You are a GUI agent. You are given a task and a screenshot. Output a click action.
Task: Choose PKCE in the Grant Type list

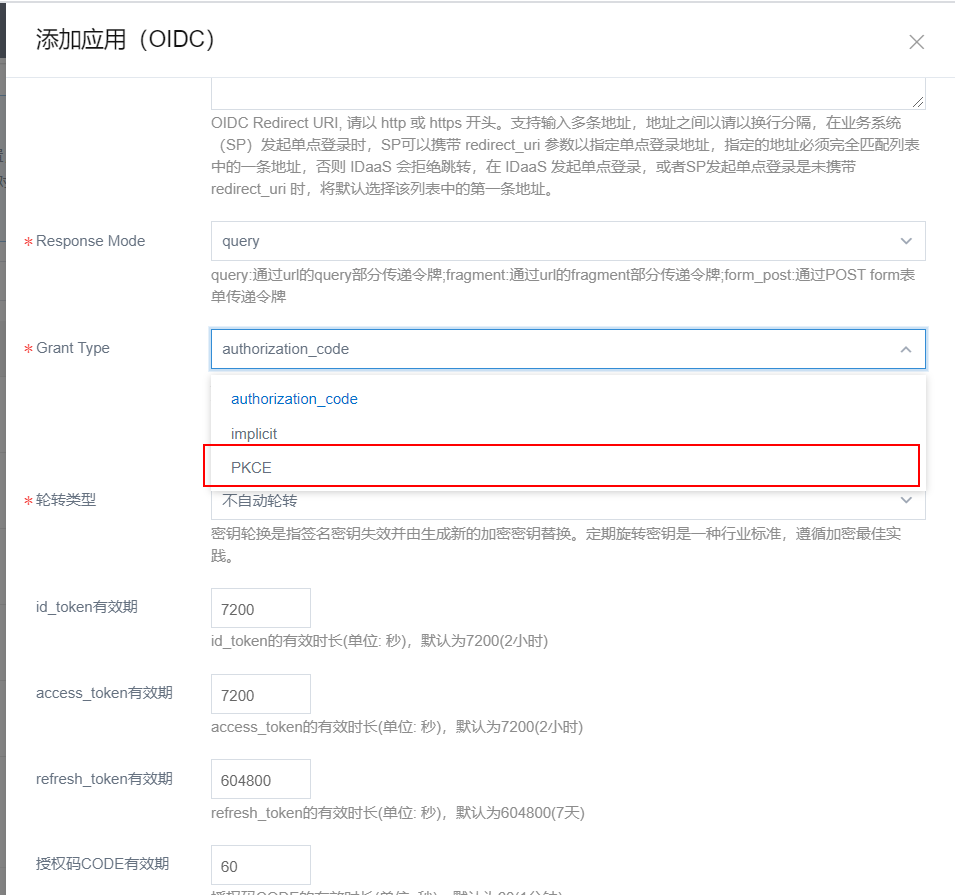252,467
